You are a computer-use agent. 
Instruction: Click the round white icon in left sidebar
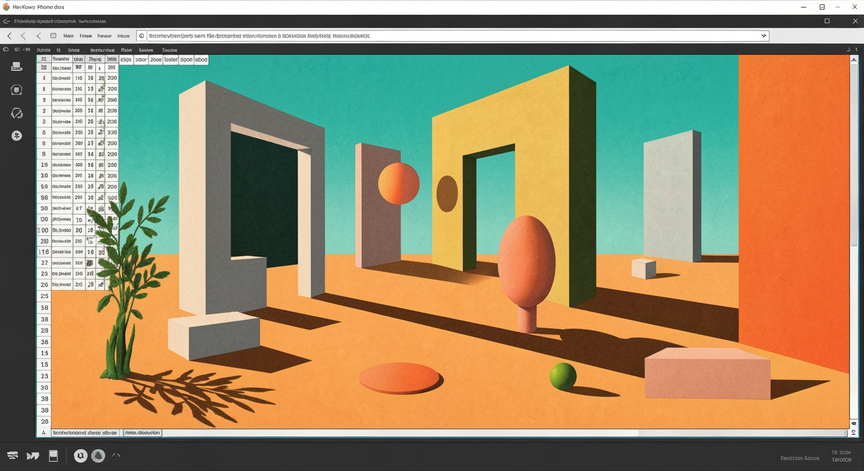click(x=17, y=136)
